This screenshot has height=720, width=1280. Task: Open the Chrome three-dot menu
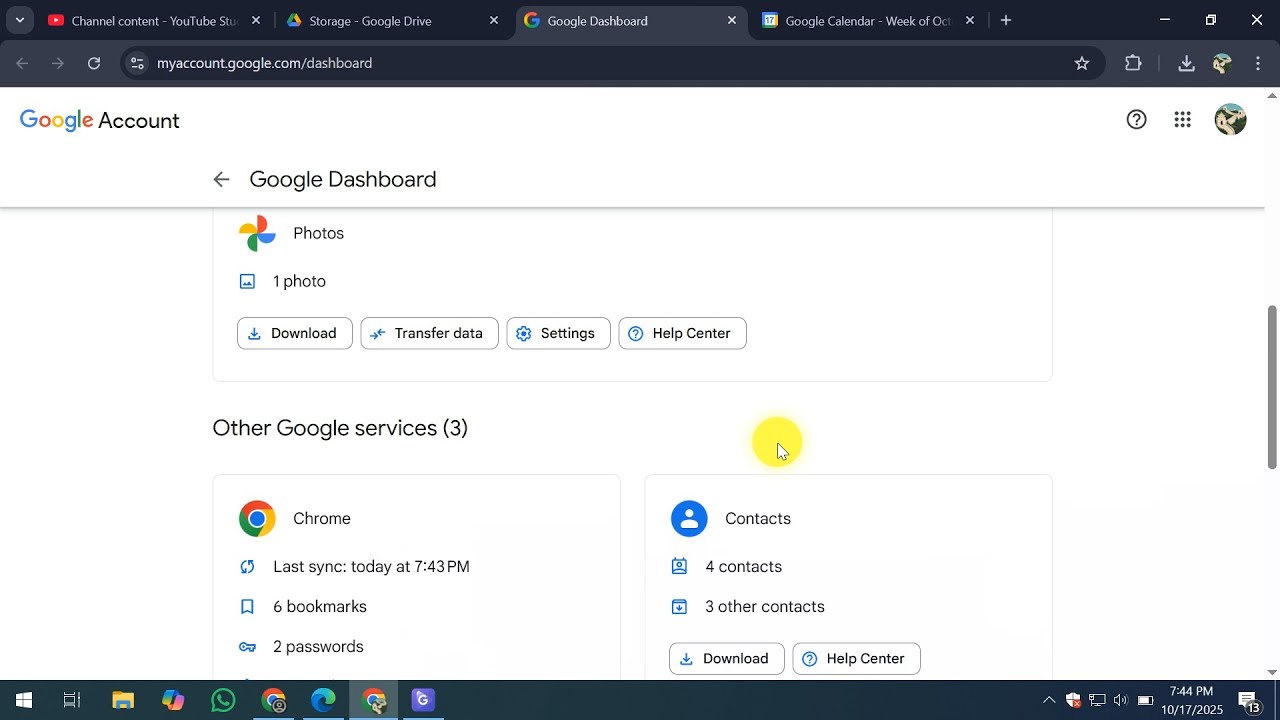click(1258, 63)
